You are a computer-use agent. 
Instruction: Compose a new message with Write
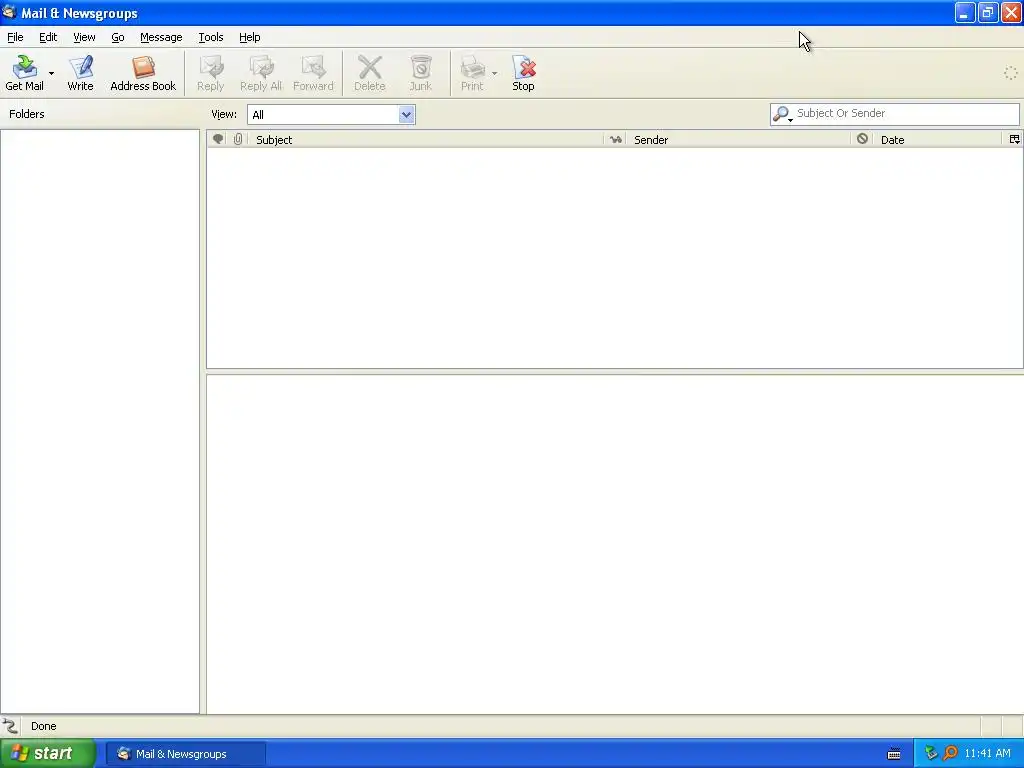point(80,72)
